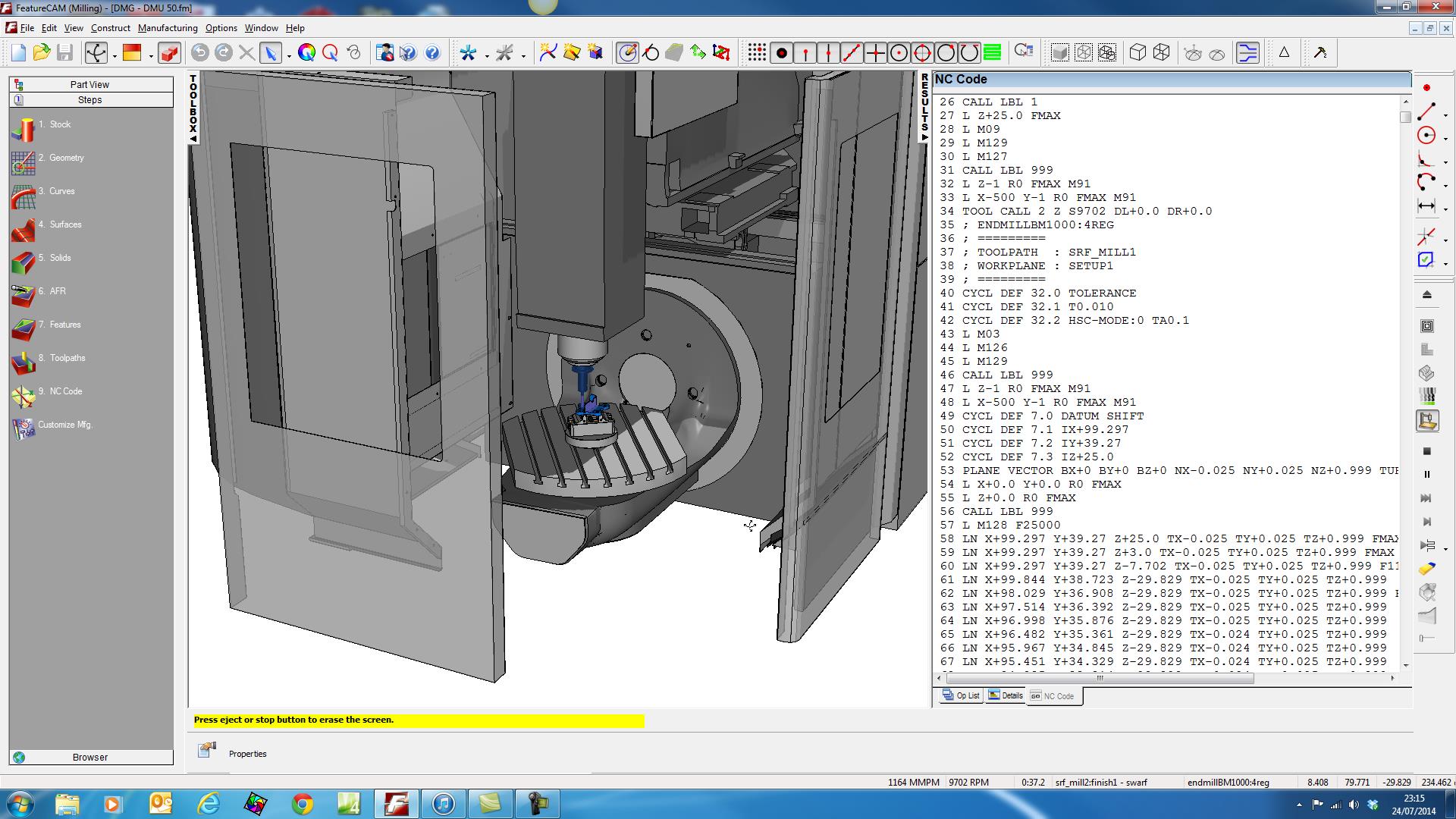1456x819 pixels.
Task: Expand the blue star tool dropdown arrow
Action: pyautogui.click(x=486, y=55)
